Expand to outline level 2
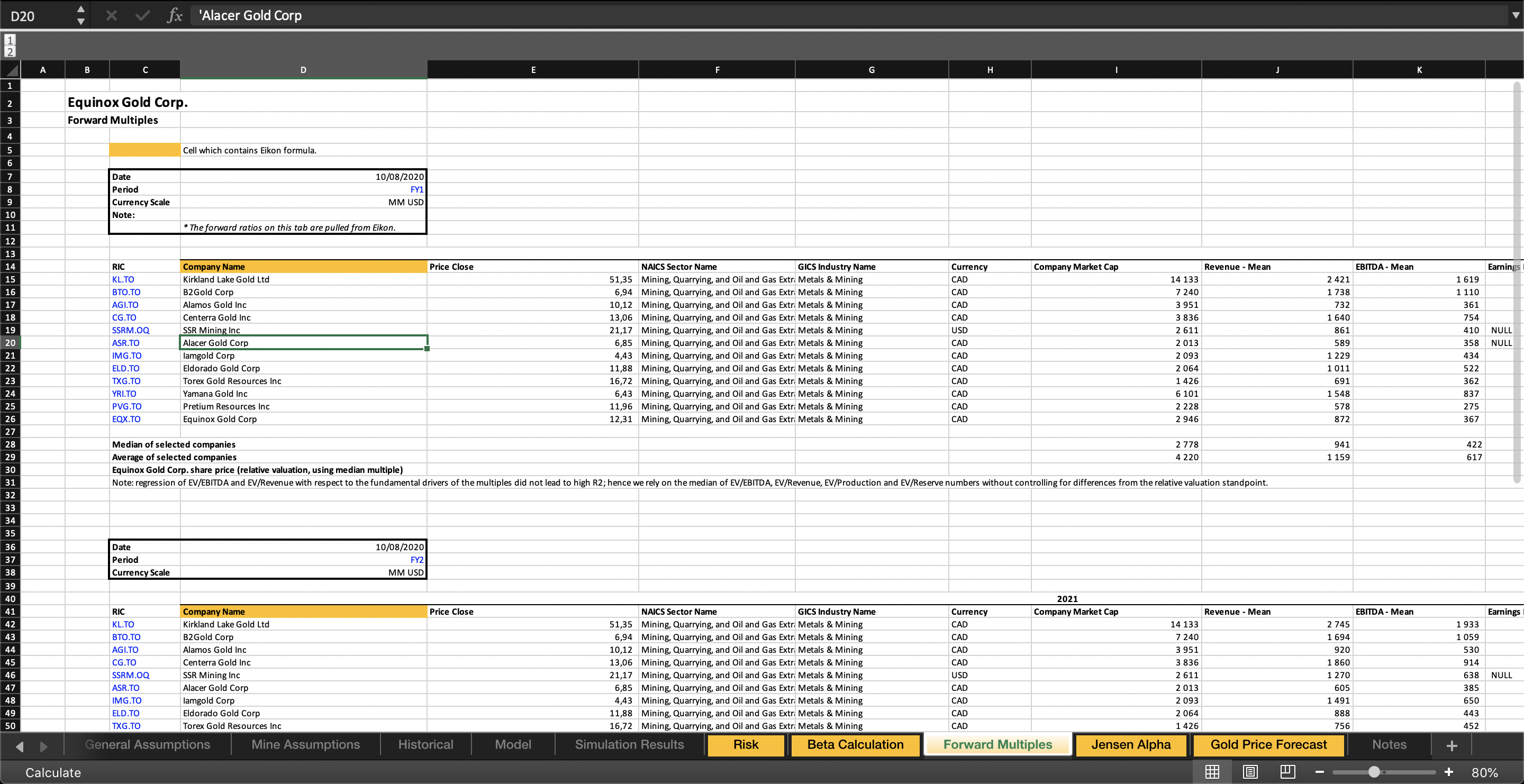Image resolution: width=1524 pixels, height=784 pixels. [x=10, y=52]
